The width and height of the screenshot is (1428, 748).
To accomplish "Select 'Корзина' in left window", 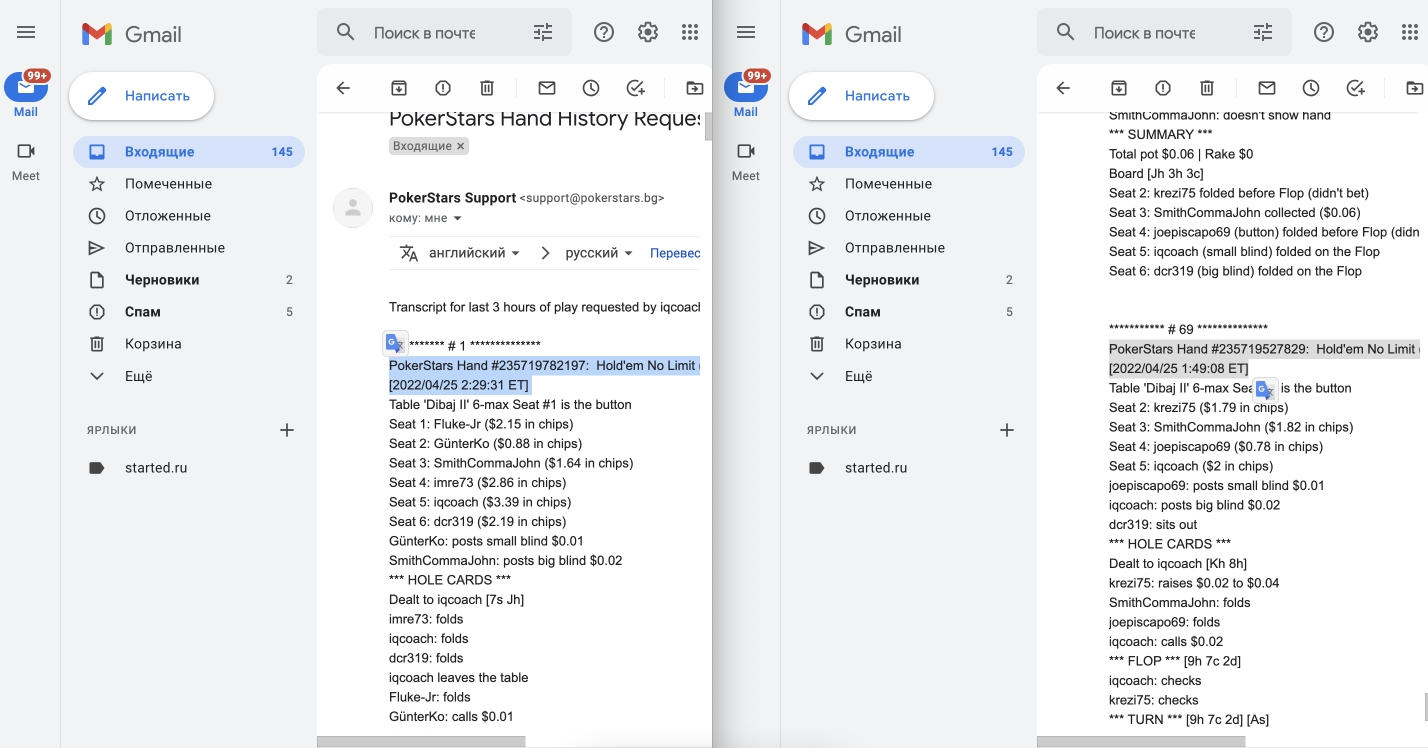I will click(188, 344).
